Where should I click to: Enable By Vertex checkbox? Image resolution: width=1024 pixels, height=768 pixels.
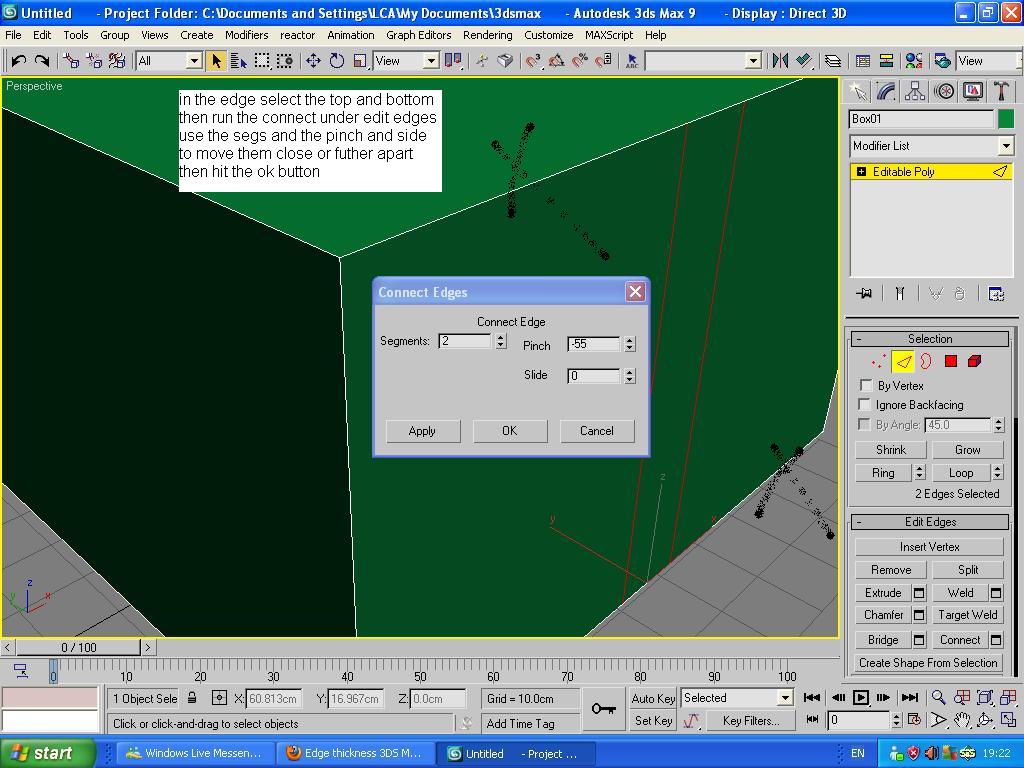click(866, 385)
